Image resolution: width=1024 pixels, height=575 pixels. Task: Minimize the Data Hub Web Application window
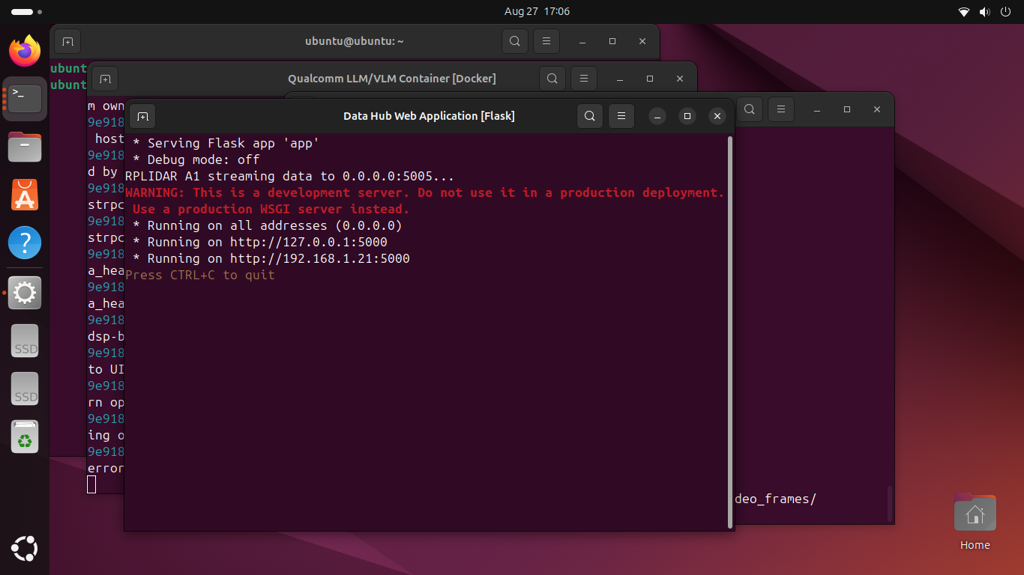[658, 116]
